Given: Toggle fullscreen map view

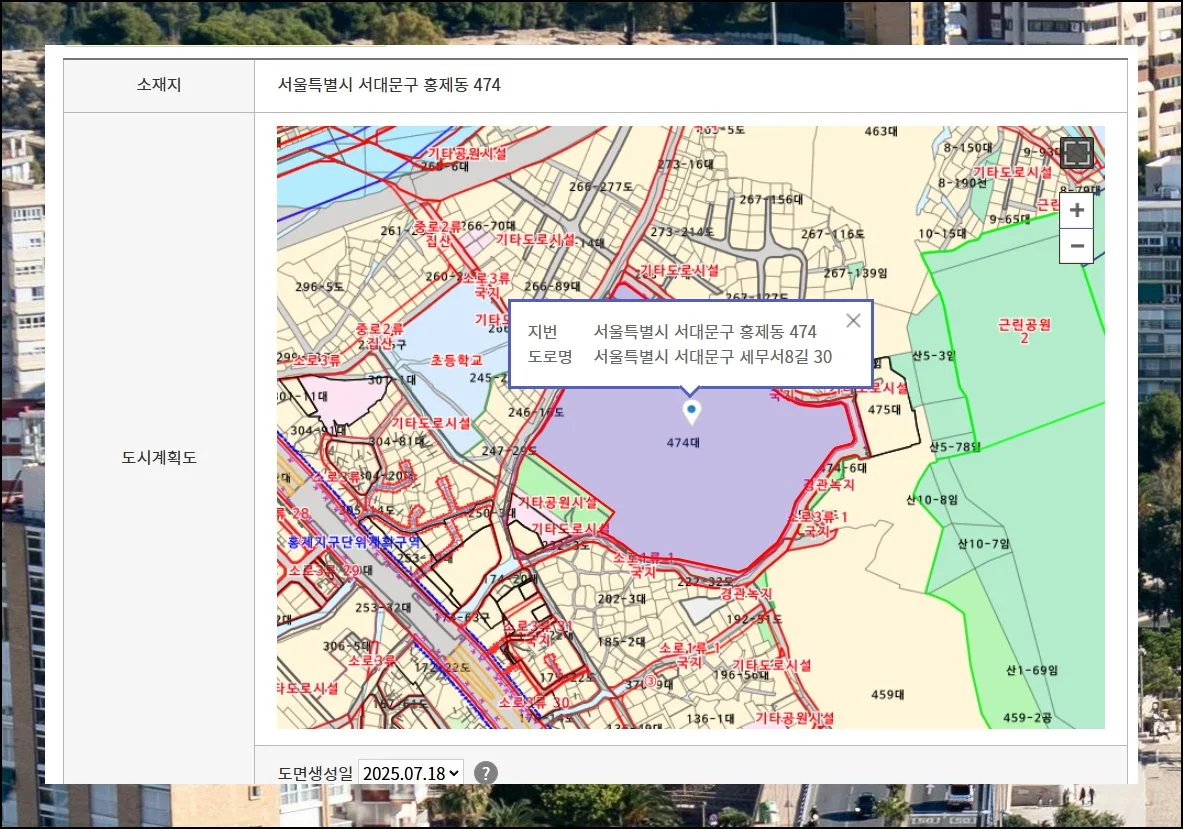Looking at the screenshot, I should (1076, 154).
